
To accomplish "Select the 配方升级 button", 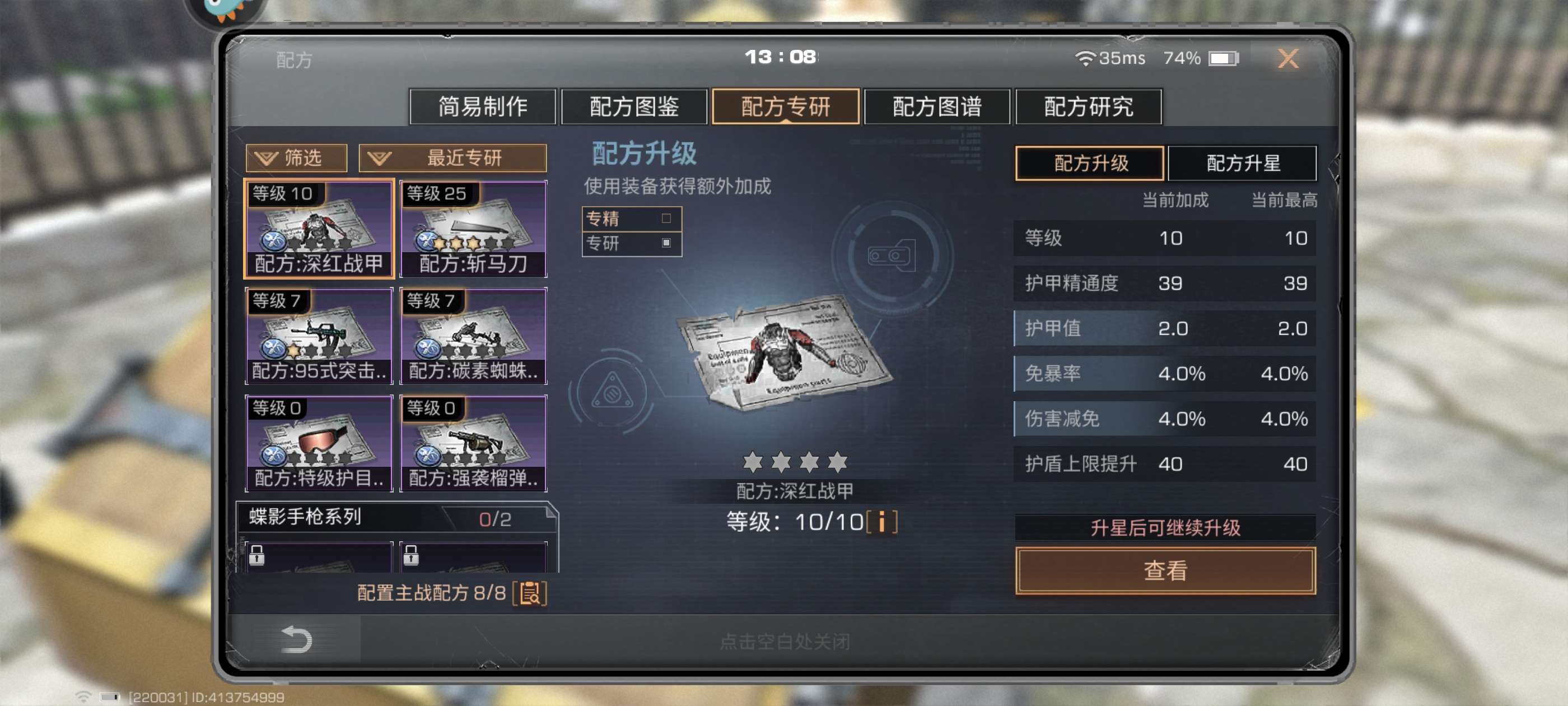I will tap(1090, 163).
